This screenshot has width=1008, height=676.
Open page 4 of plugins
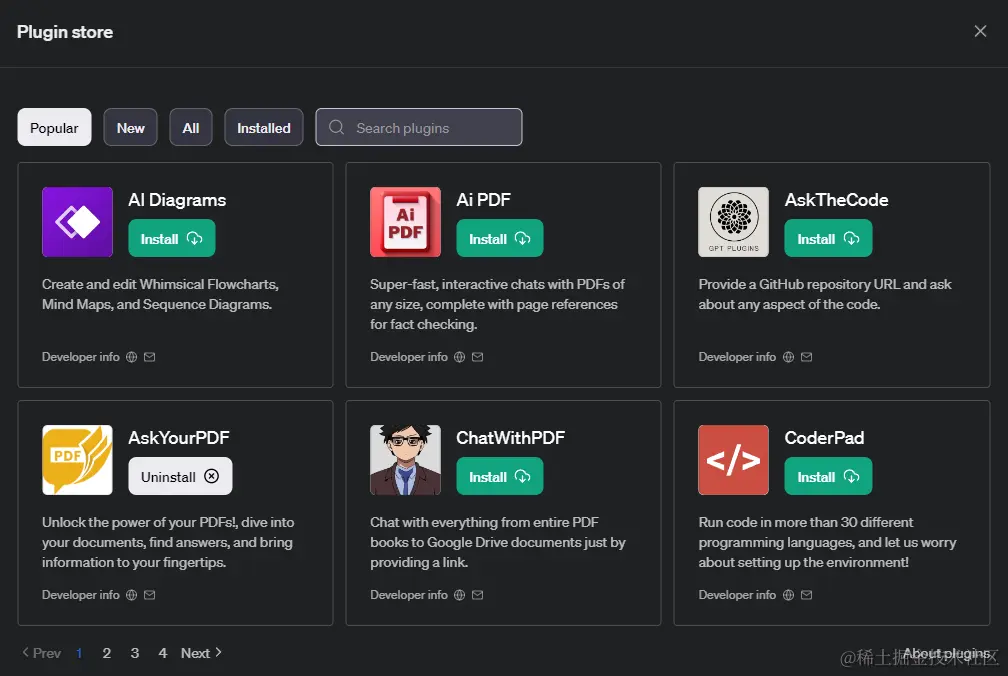pyautogui.click(x=163, y=653)
